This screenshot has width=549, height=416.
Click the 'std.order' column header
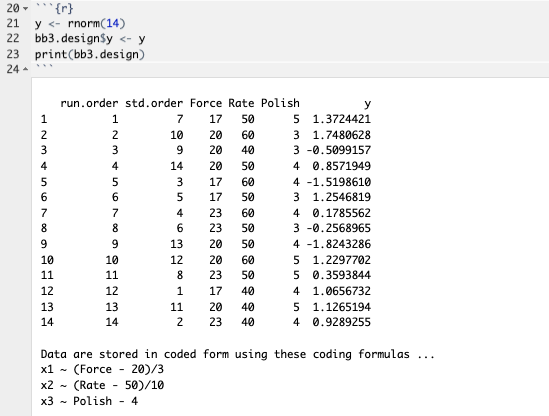click(x=154, y=103)
